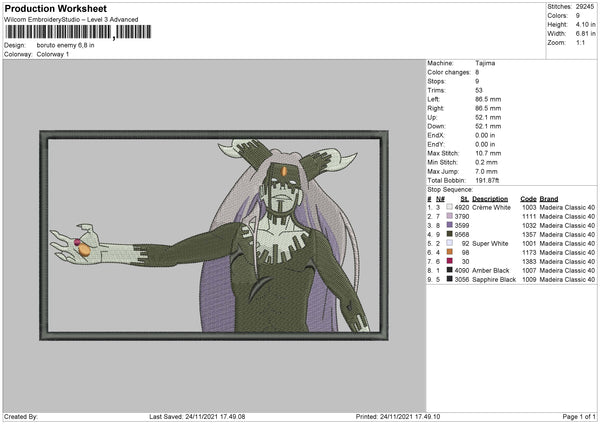Click the orange swatch in row 6

tap(449, 252)
